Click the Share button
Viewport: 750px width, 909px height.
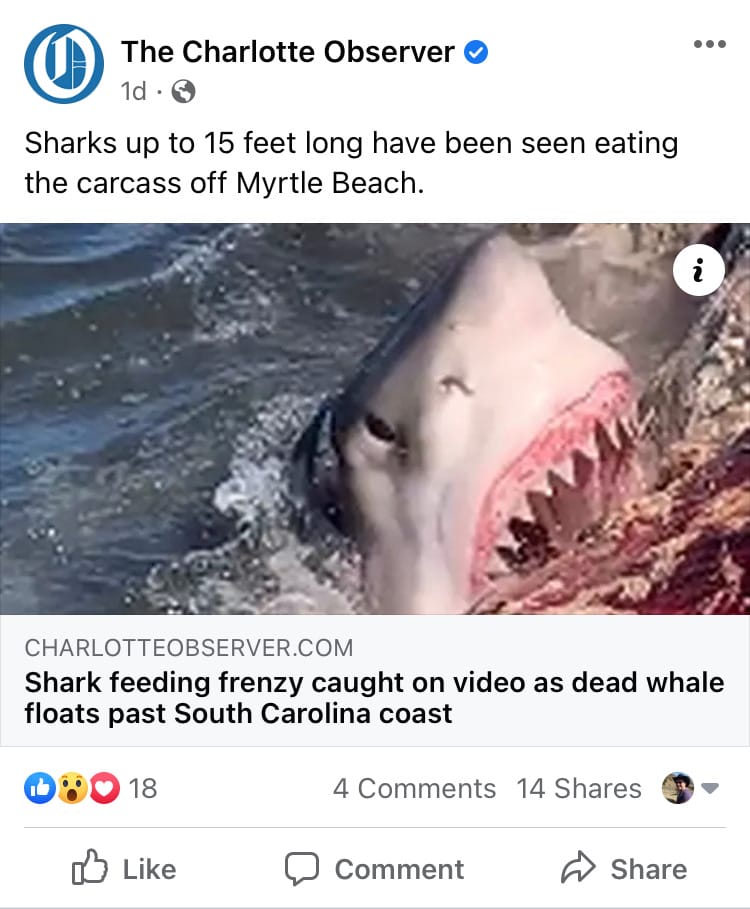[x=624, y=868]
